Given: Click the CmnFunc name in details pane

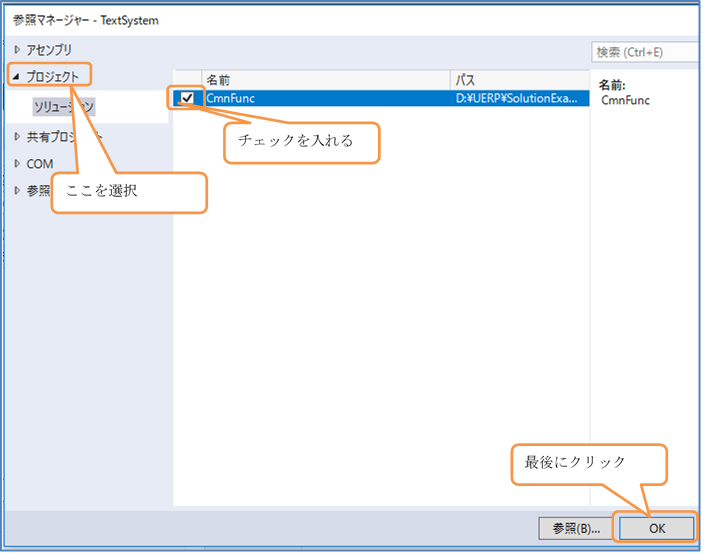Looking at the screenshot, I should (x=625, y=100).
